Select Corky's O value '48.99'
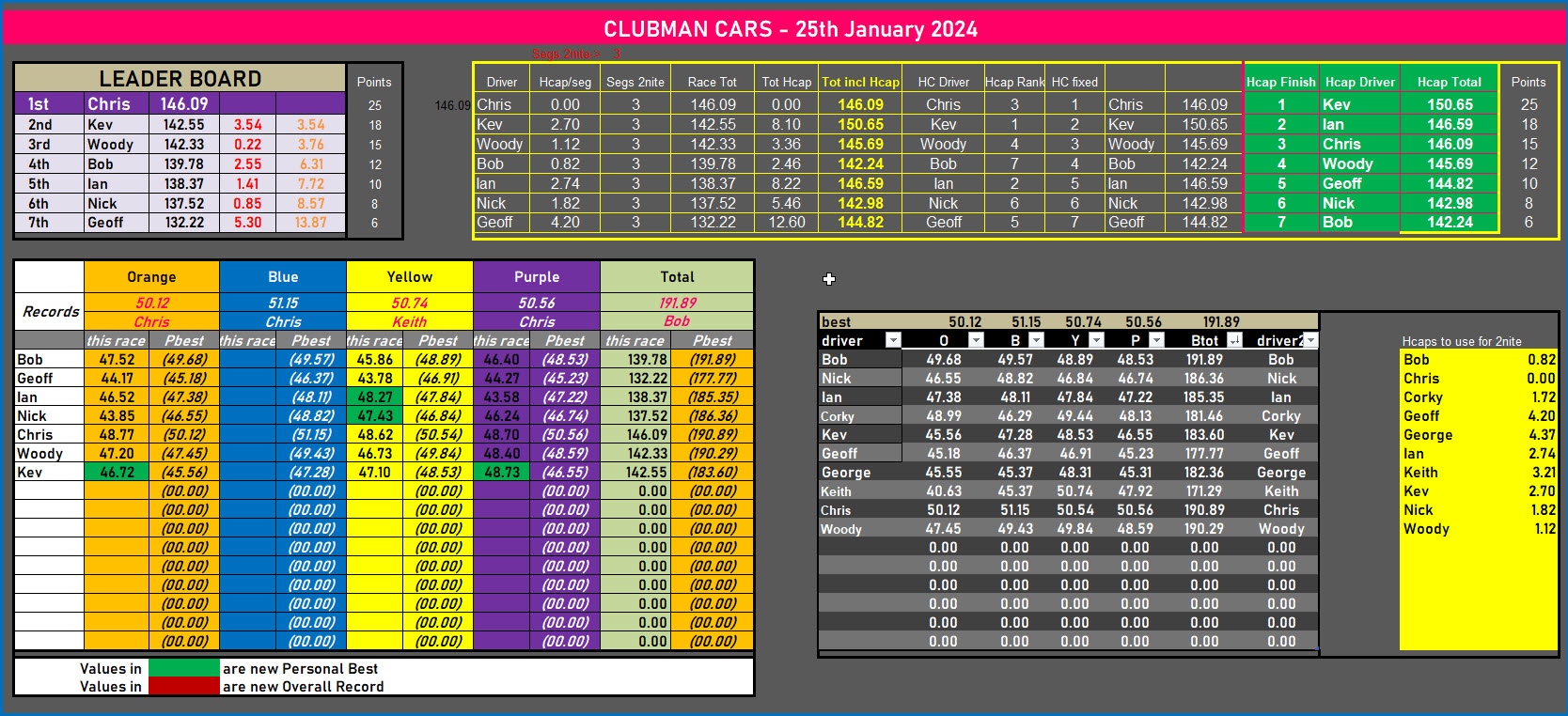This screenshot has width=1568, height=716. tap(943, 415)
